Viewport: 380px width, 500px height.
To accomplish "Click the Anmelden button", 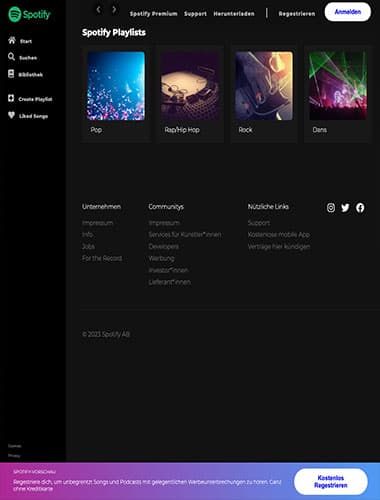I will (348, 12).
